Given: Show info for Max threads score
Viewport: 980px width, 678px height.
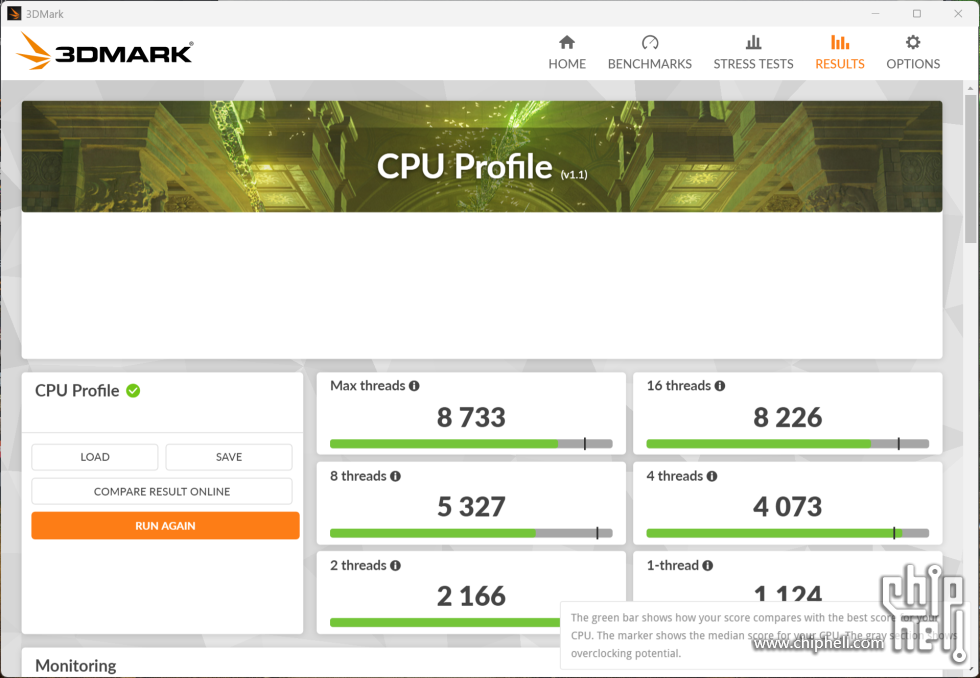Looking at the screenshot, I should [x=414, y=386].
